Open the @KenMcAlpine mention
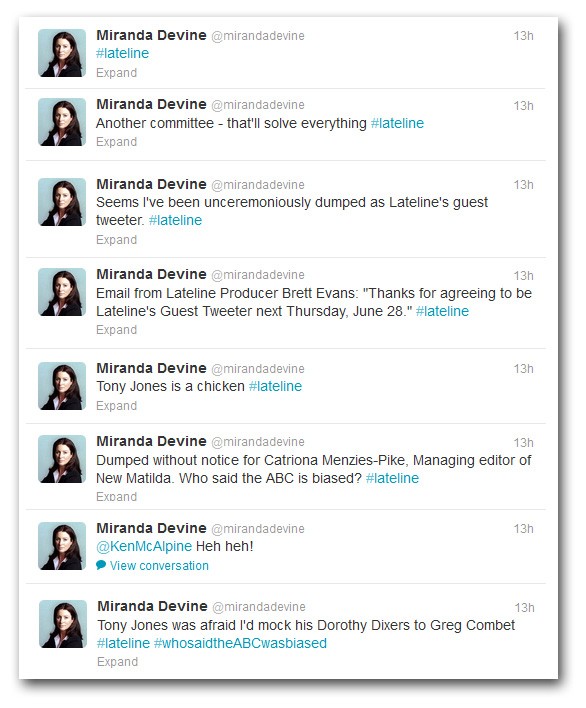This screenshot has width=586, height=708. pyautogui.click(x=144, y=546)
